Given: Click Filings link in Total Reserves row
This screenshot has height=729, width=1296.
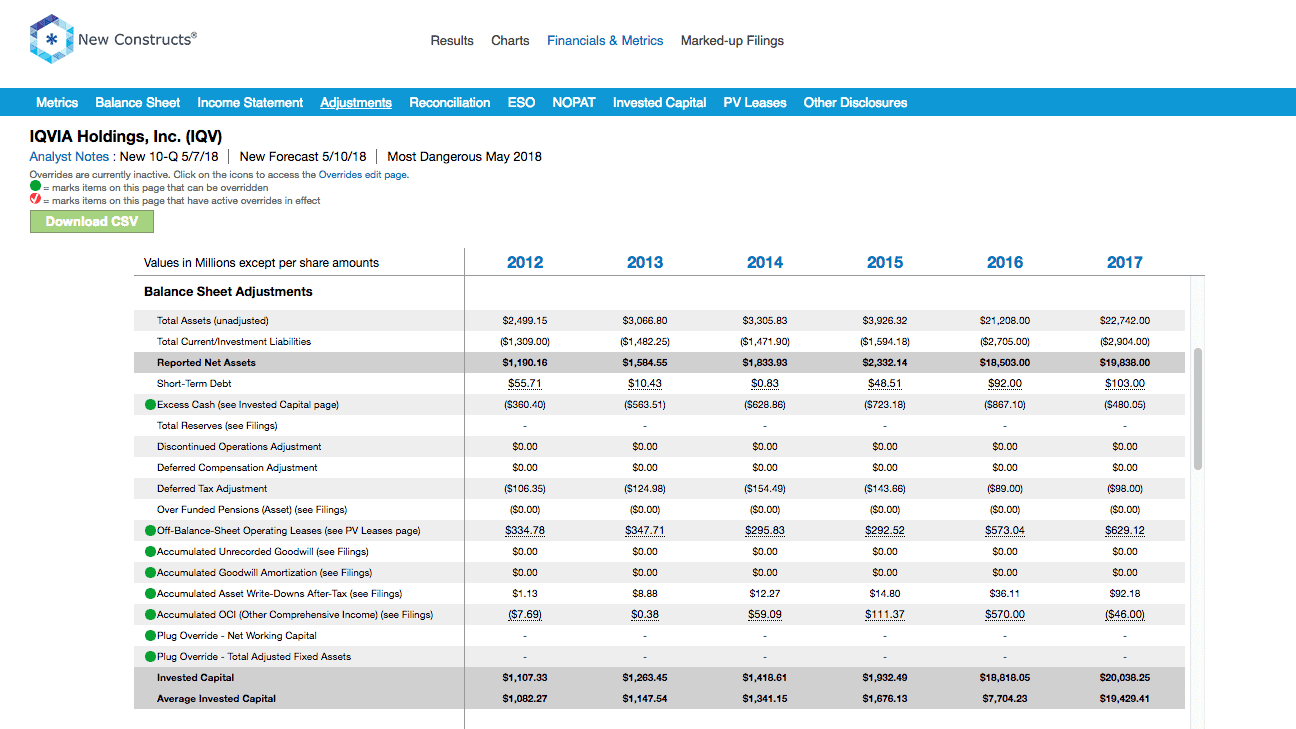Looking at the screenshot, I should point(259,426).
